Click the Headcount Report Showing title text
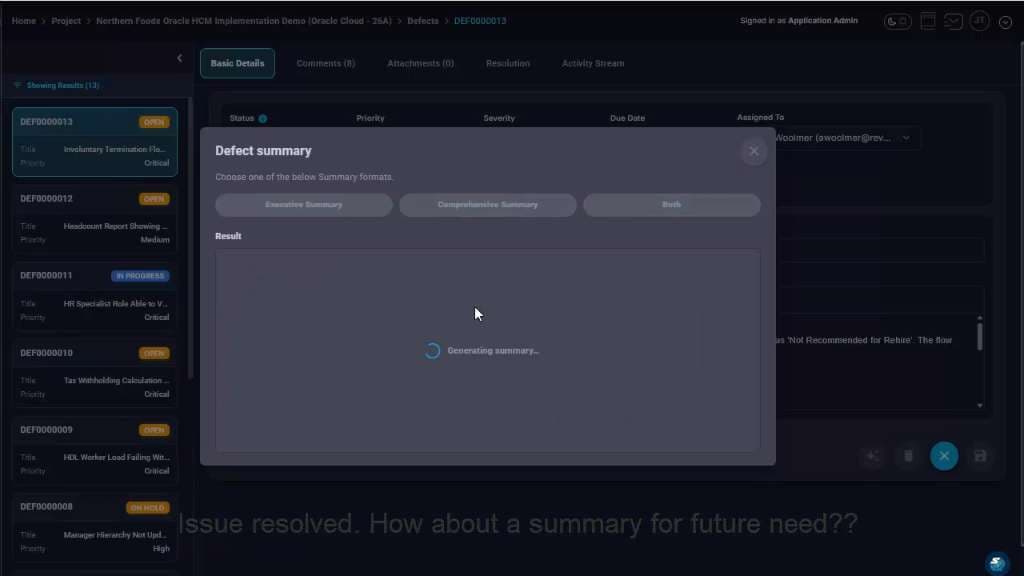Viewport: 1024px width, 576px height. coord(116,227)
